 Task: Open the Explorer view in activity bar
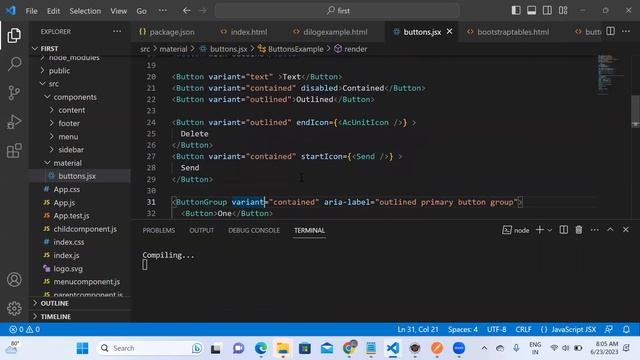pyautogui.click(x=14, y=36)
